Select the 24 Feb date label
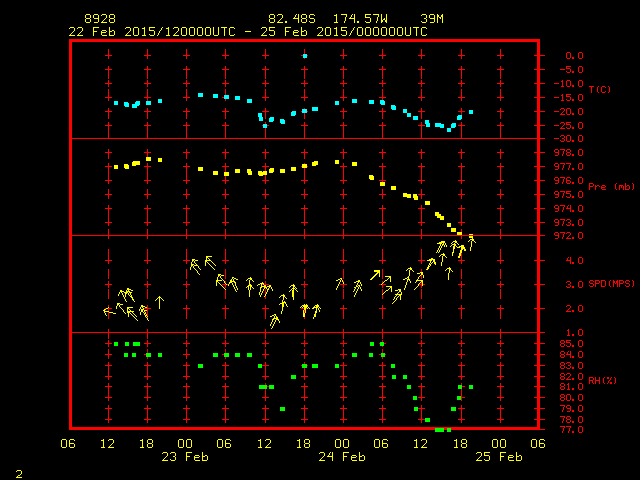This screenshot has height=480, width=640. (x=341, y=457)
